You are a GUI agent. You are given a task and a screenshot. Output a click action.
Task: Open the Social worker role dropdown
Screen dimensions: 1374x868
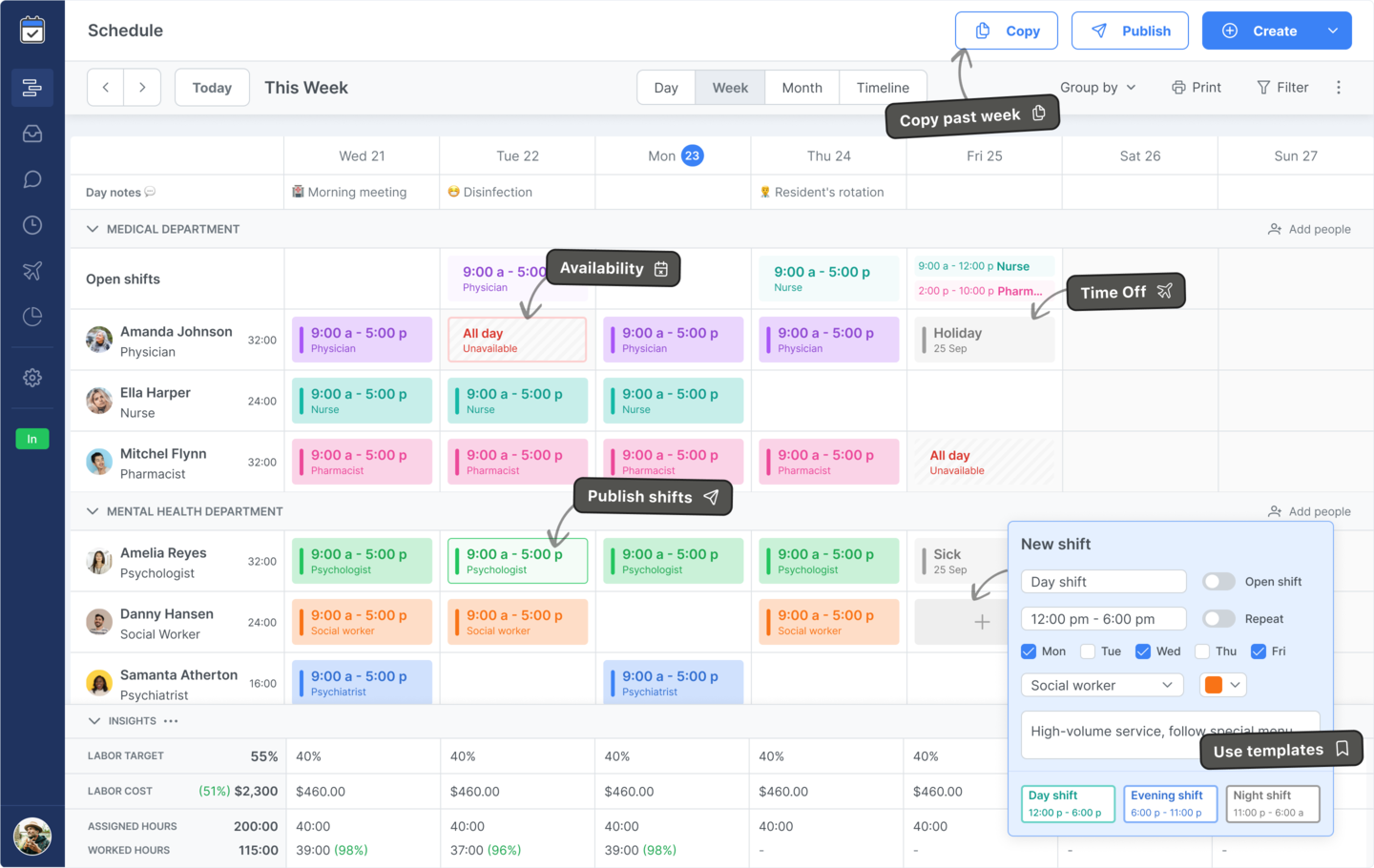[x=1102, y=685]
